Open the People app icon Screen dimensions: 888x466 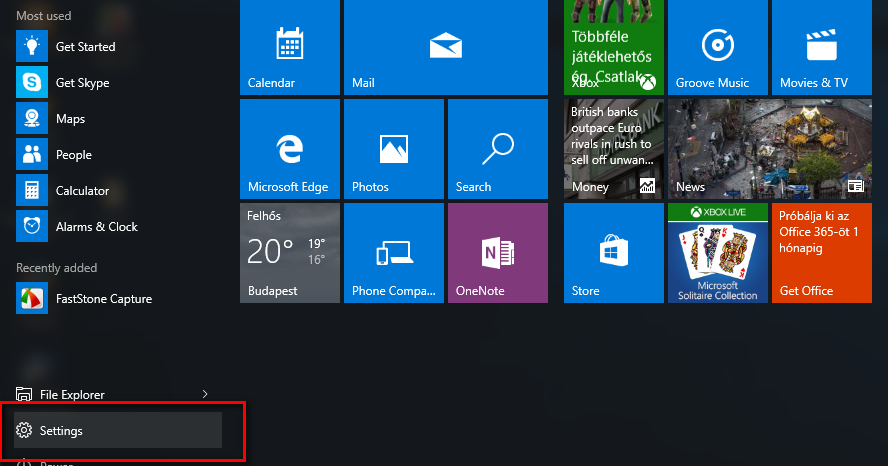pos(32,155)
